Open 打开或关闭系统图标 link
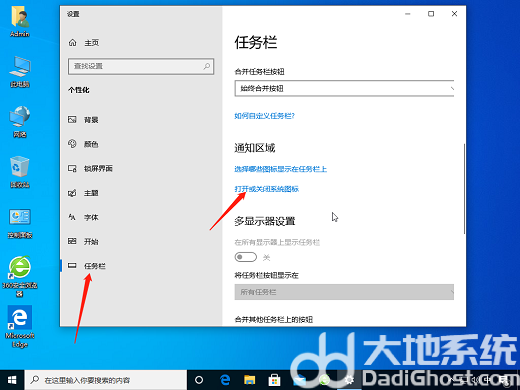Viewport: 520px width, 390px height. coord(267,189)
